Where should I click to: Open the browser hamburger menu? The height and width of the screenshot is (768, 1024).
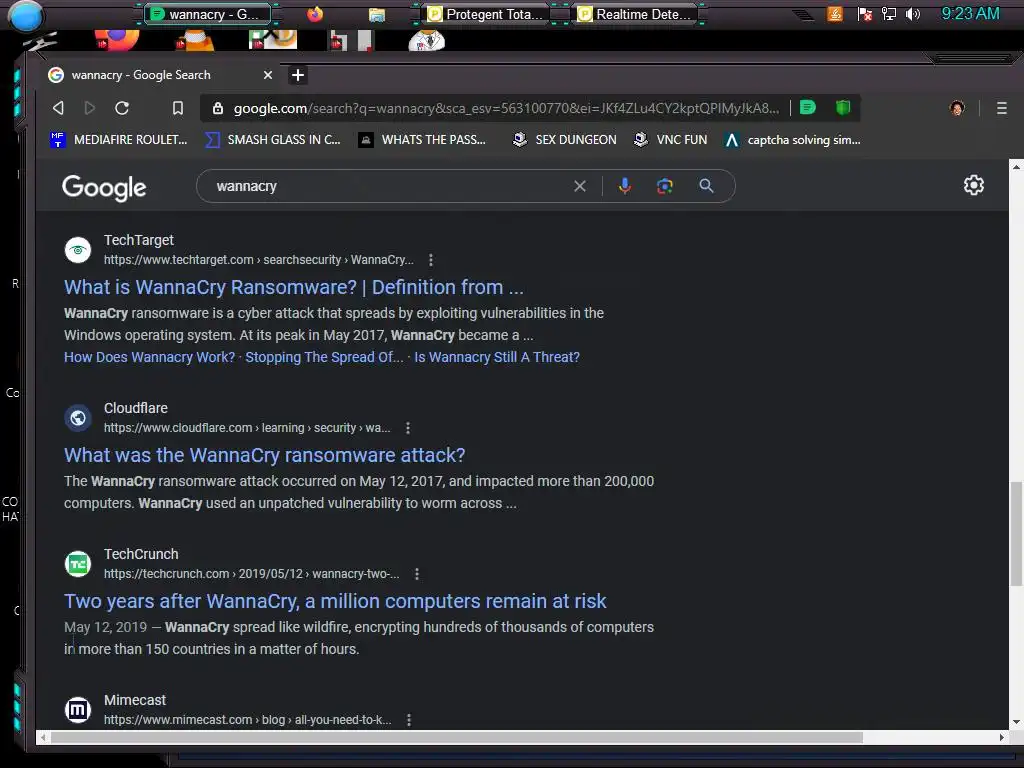click(x=1002, y=108)
